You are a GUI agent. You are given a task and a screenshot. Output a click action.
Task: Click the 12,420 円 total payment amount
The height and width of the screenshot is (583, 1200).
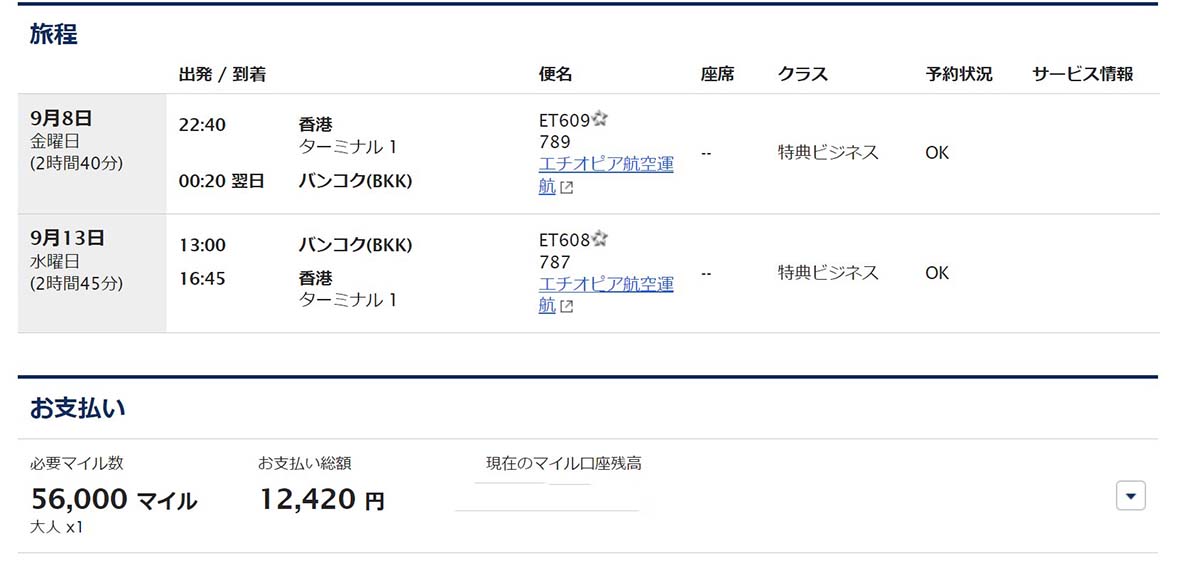coord(322,499)
